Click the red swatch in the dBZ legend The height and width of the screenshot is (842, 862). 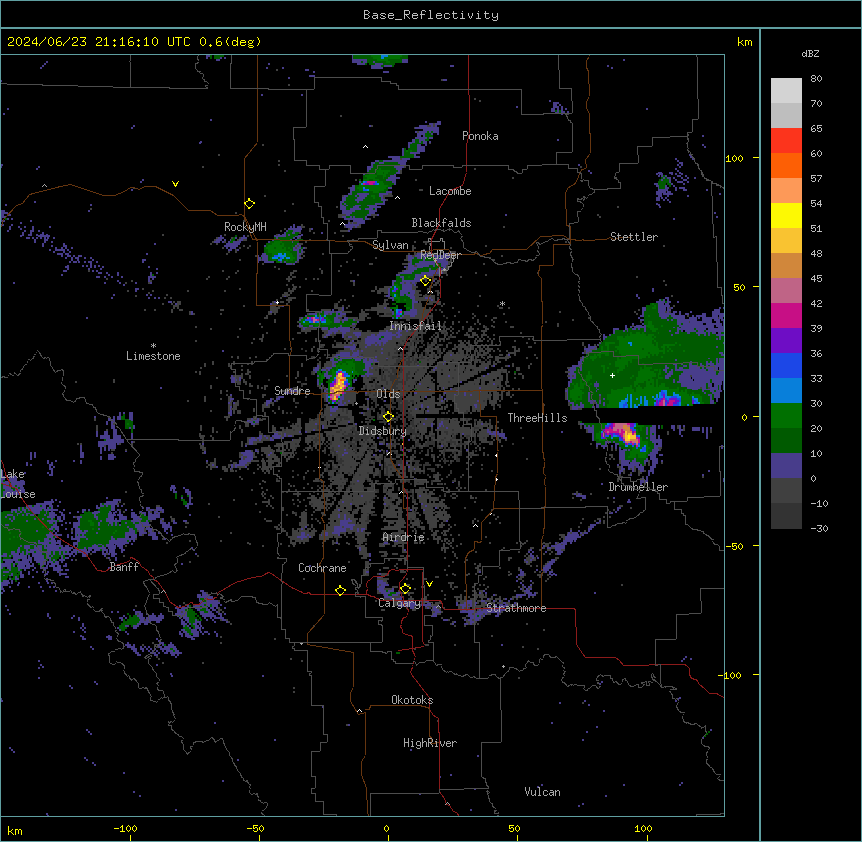point(786,141)
